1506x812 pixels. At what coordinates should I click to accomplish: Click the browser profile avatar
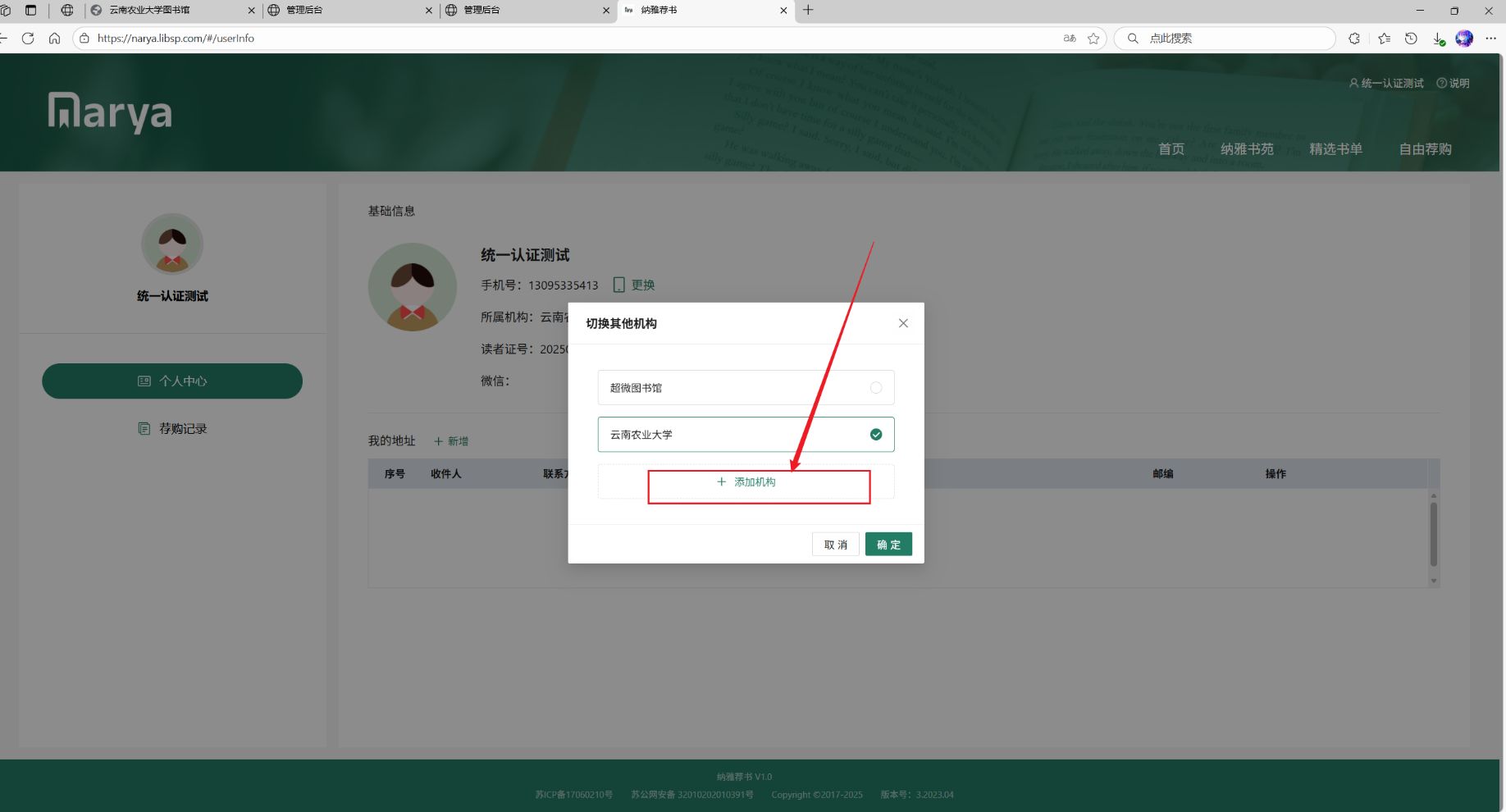point(1464,39)
